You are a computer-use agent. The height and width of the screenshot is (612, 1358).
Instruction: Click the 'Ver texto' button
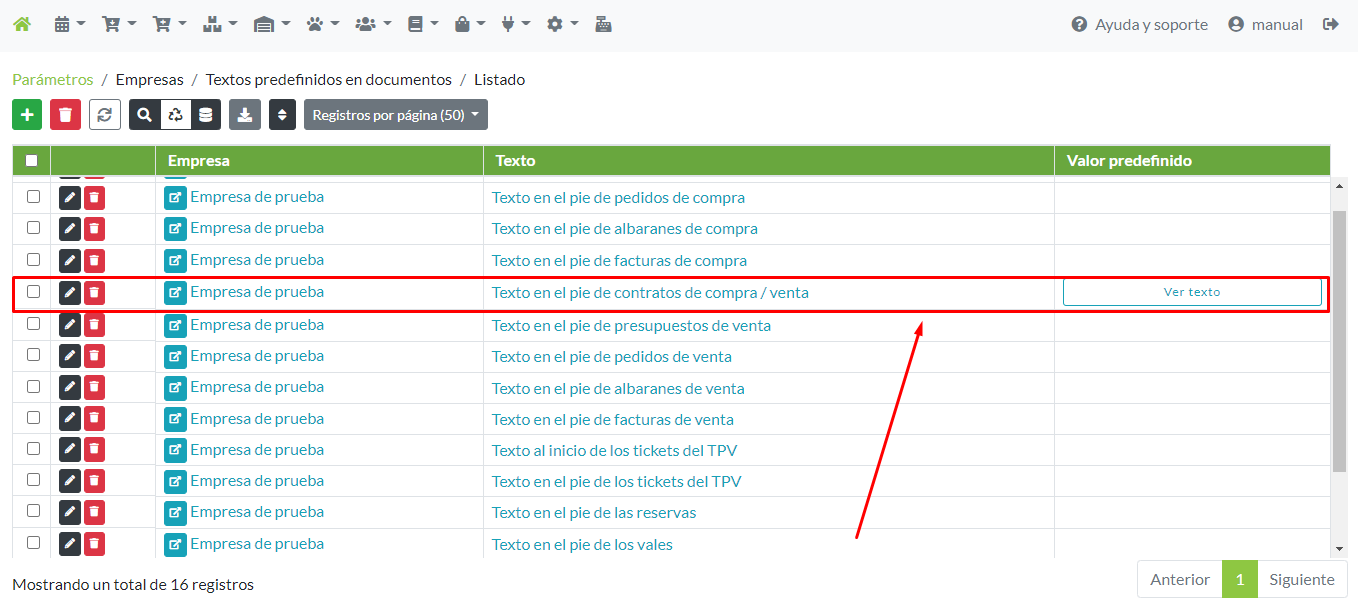(x=1192, y=292)
